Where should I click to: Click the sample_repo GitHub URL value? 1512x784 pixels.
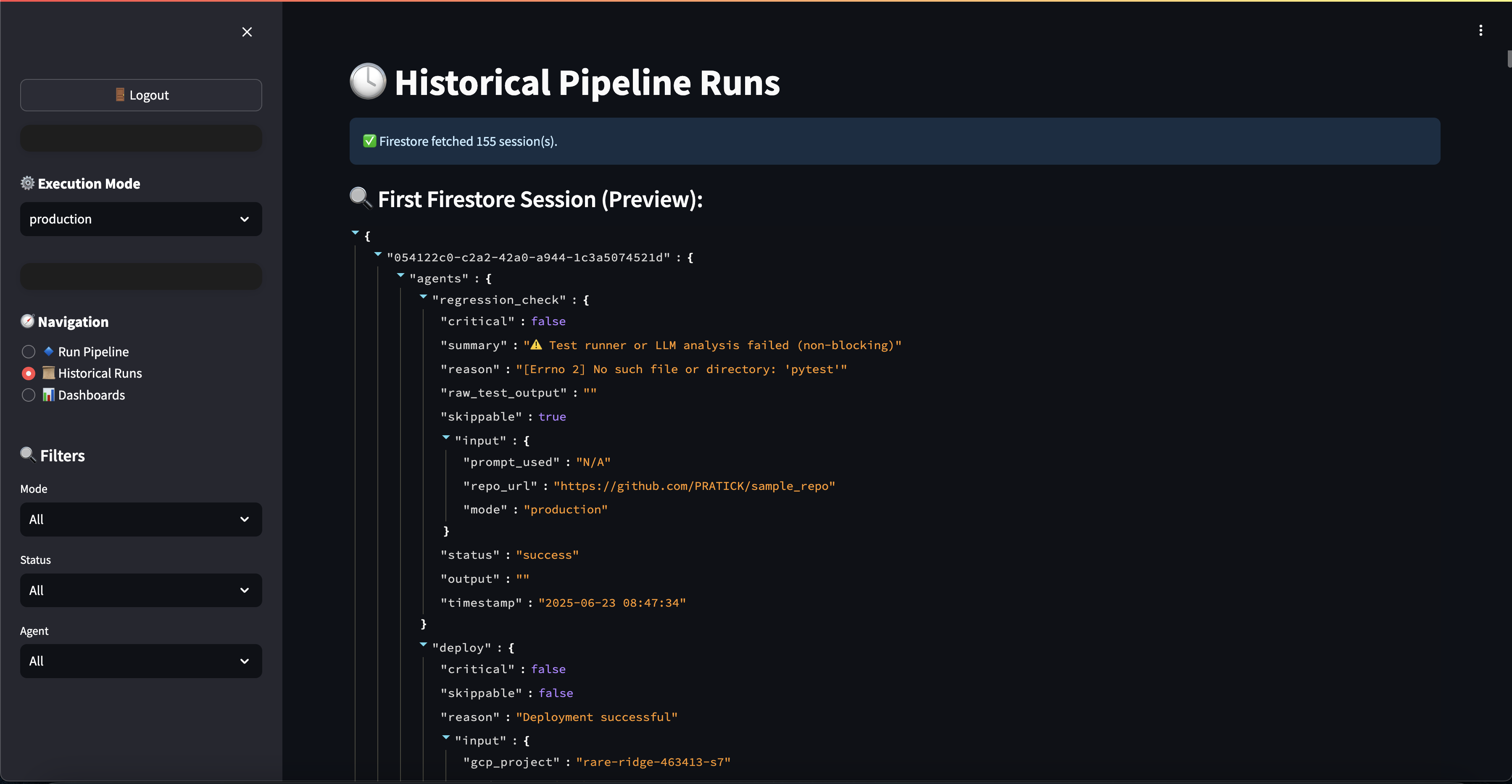[x=694, y=486]
